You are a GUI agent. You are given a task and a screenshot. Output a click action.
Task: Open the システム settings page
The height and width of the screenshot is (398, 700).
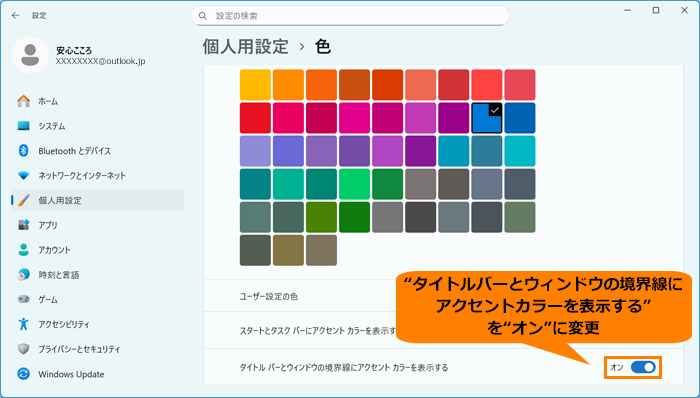point(98,126)
